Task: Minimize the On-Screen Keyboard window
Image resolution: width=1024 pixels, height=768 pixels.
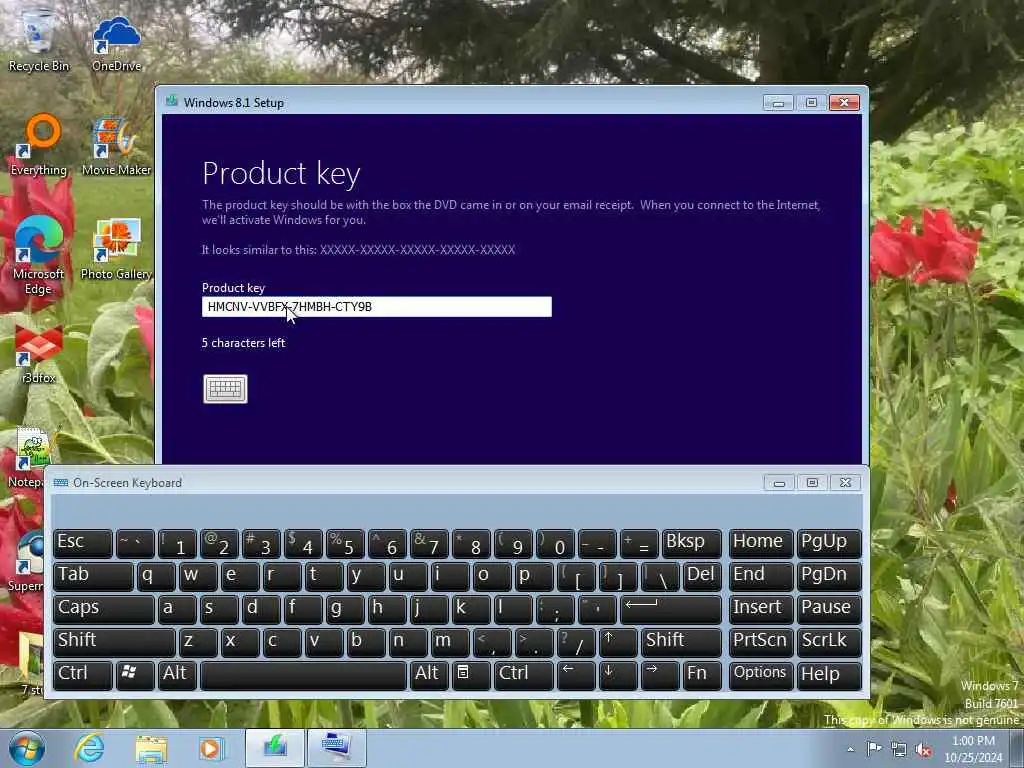Action: pyautogui.click(x=779, y=483)
